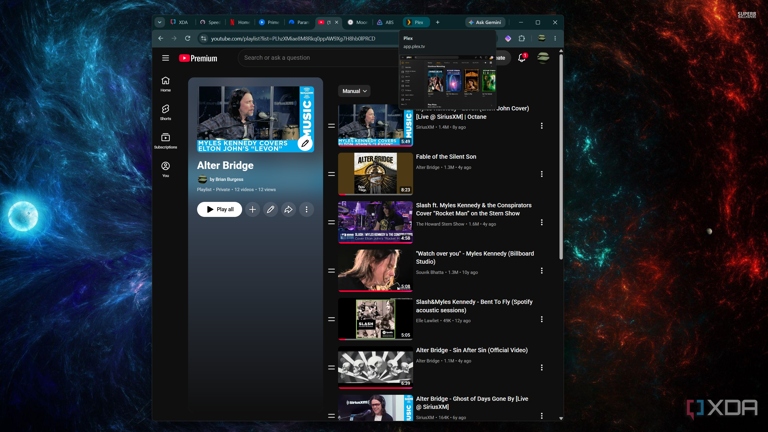768x432 pixels.
Task: Open Fable of the Silent Son title
Action: [446, 157]
